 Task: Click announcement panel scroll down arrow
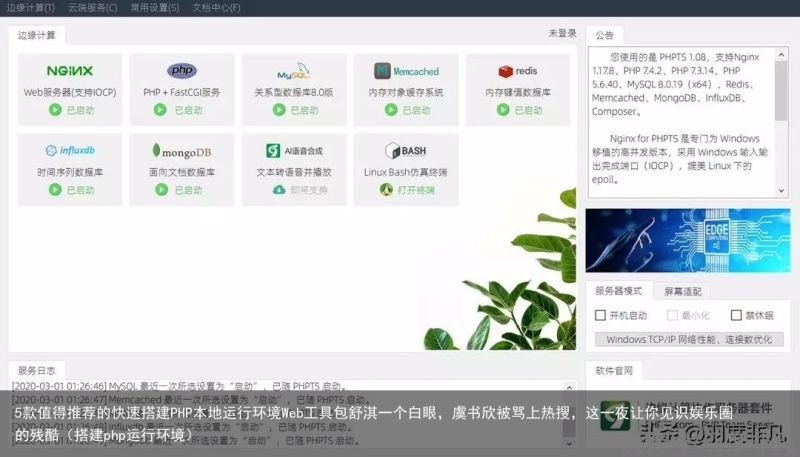pos(781,191)
